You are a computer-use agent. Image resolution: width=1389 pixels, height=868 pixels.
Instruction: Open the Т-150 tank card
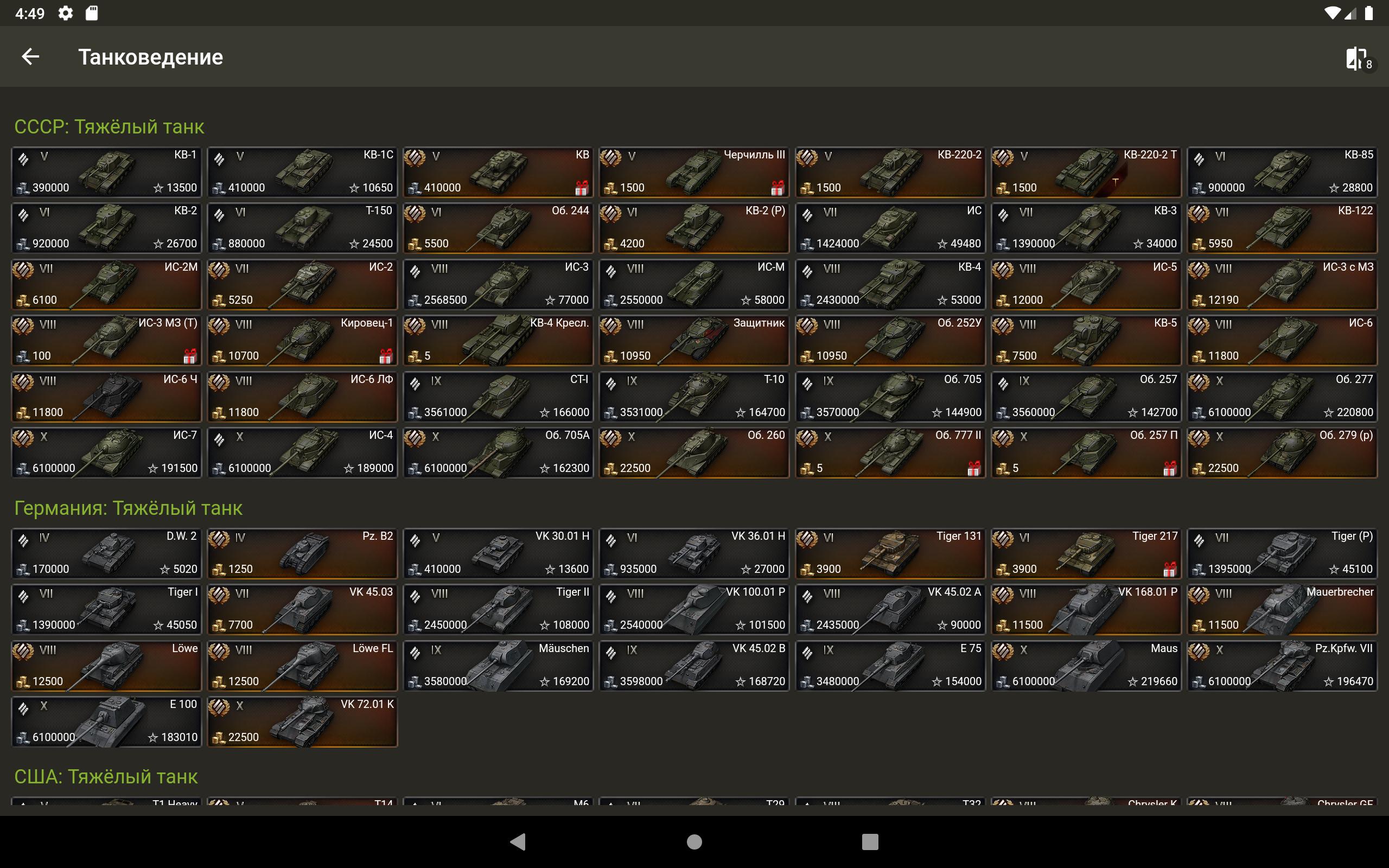tap(302, 228)
